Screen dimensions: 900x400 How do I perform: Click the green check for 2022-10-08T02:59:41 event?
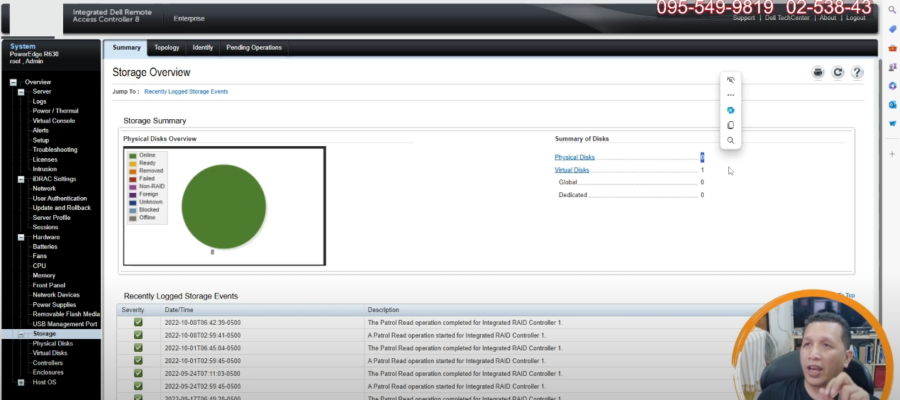138,335
